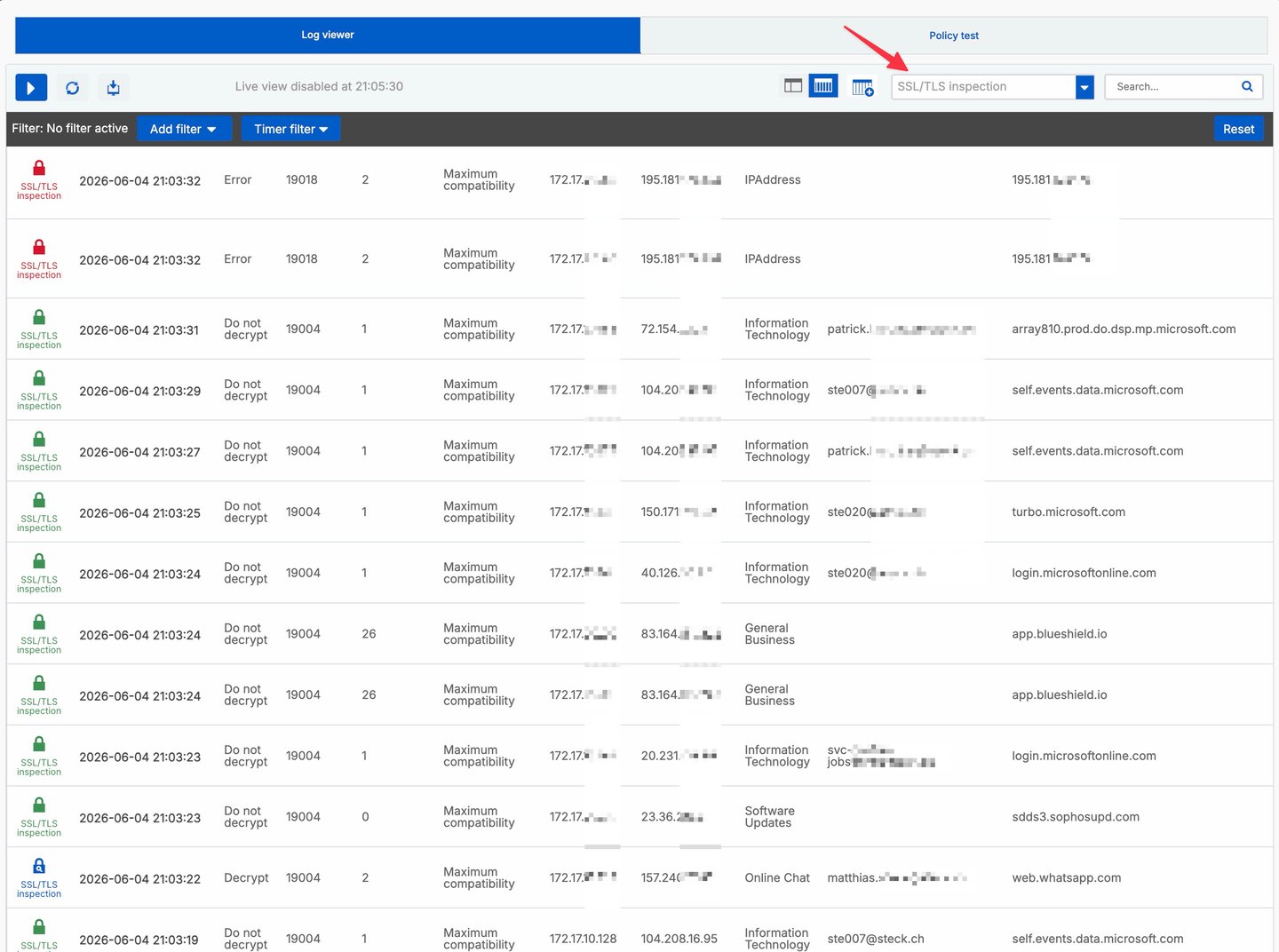The width and height of the screenshot is (1279, 952).
Task: Click the 'Filter: No filter active' label
Action: tap(69, 128)
